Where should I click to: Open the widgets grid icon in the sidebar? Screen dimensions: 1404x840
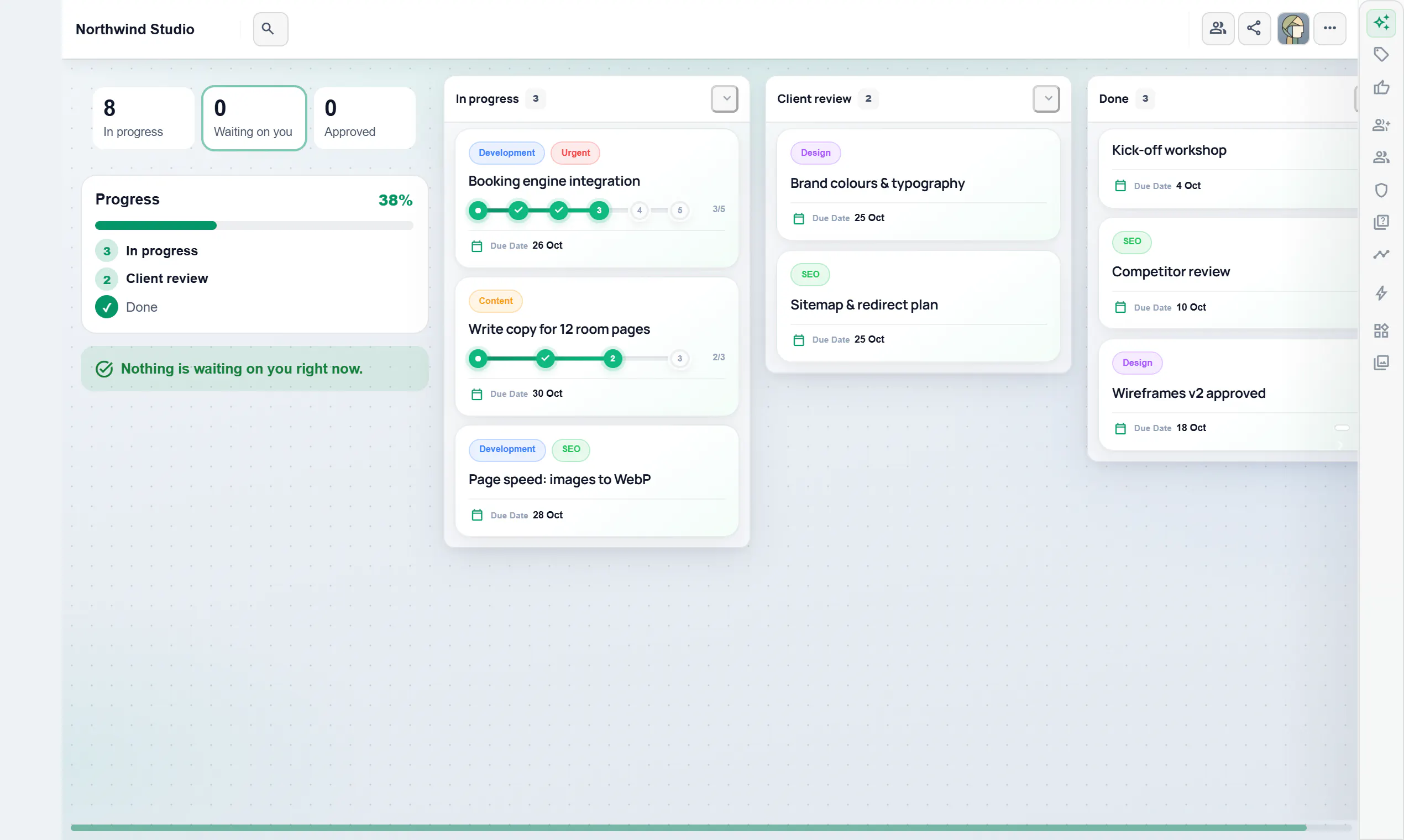(1381, 330)
